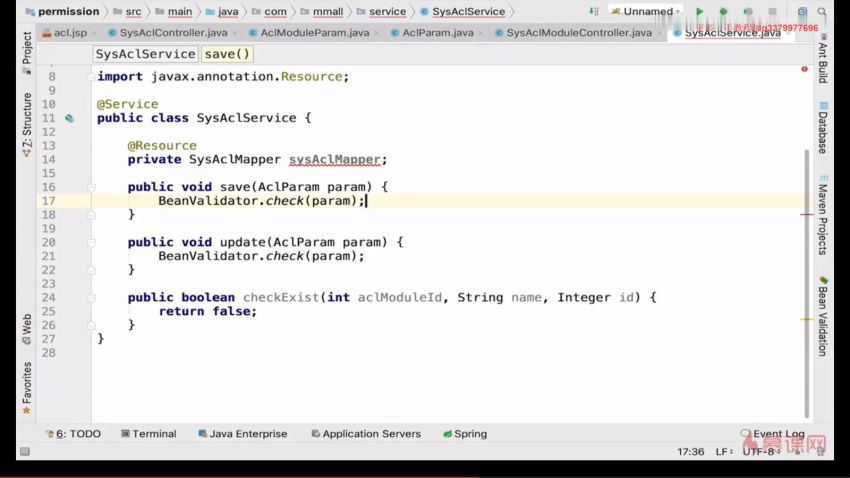
Task: Collapse the update method fold marker
Action: (91, 242)
